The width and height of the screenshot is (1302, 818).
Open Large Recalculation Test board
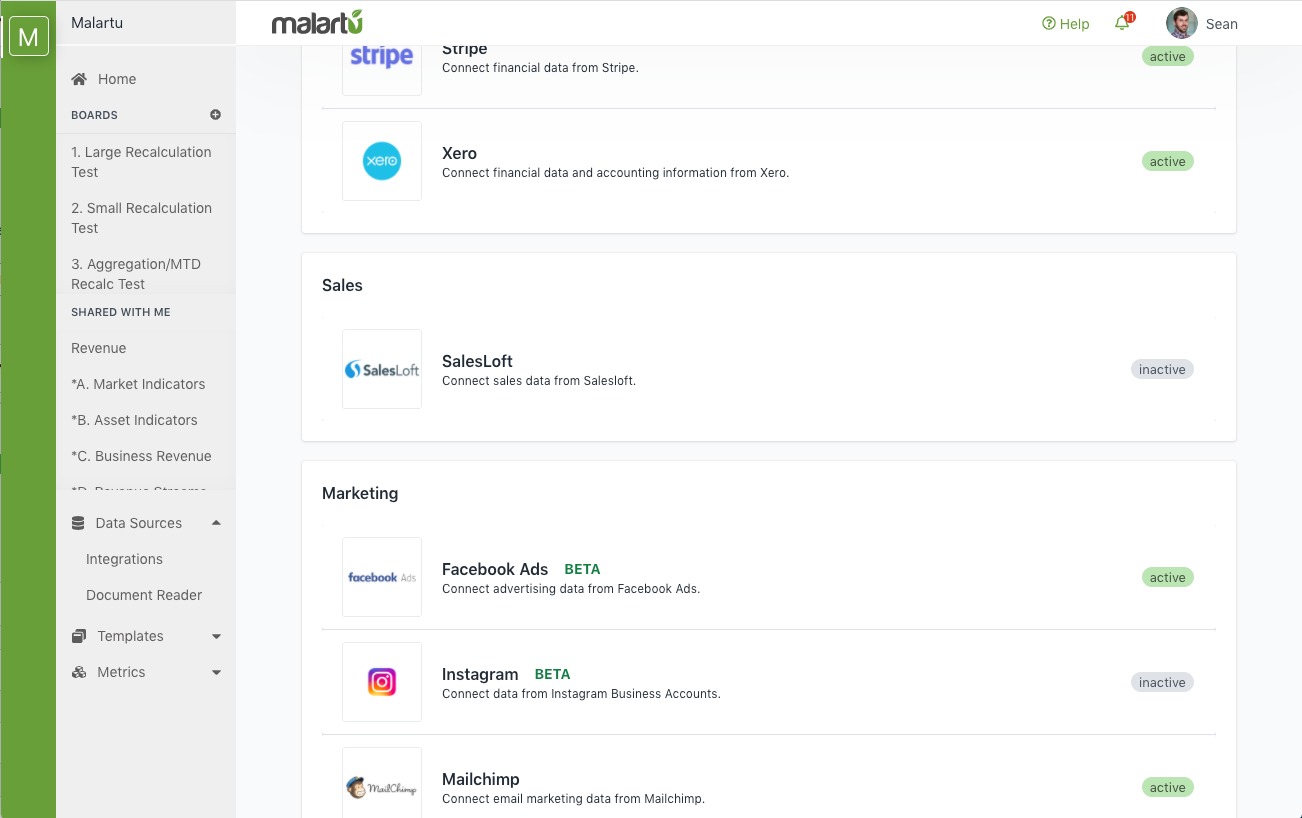coord(141,162)
